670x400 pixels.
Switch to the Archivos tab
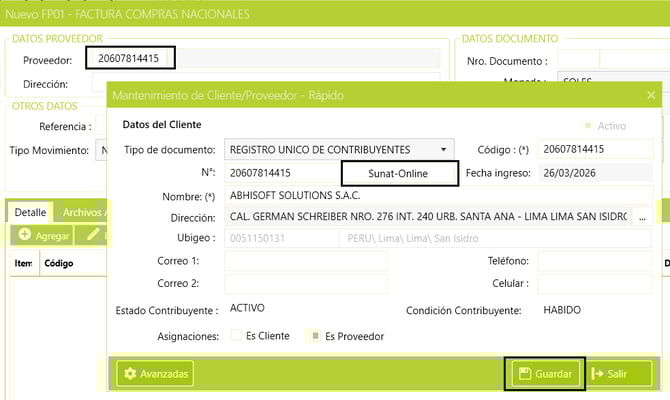click(x=82, y=212)
